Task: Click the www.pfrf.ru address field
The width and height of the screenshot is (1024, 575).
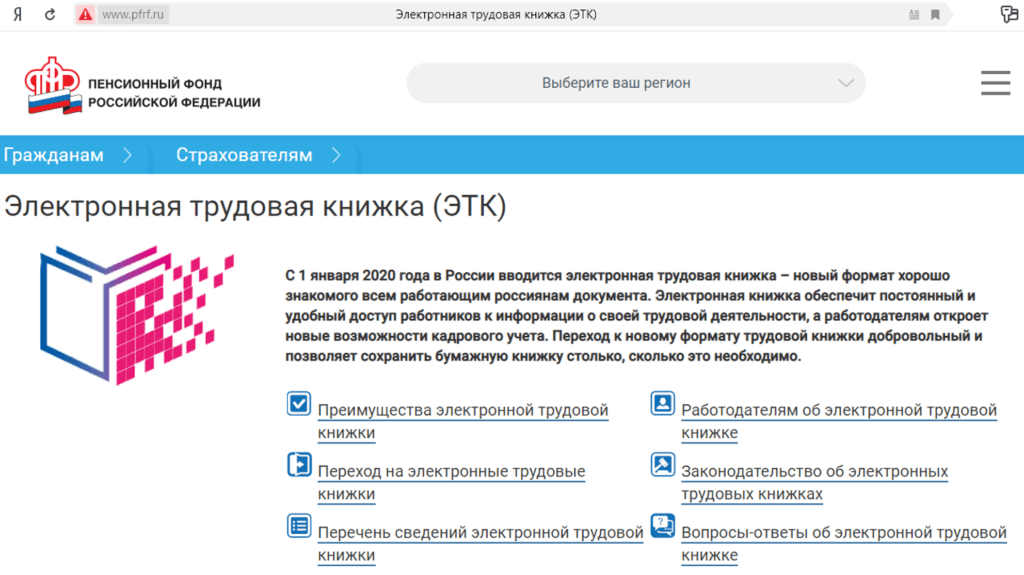Action: [x=133, y=14]
